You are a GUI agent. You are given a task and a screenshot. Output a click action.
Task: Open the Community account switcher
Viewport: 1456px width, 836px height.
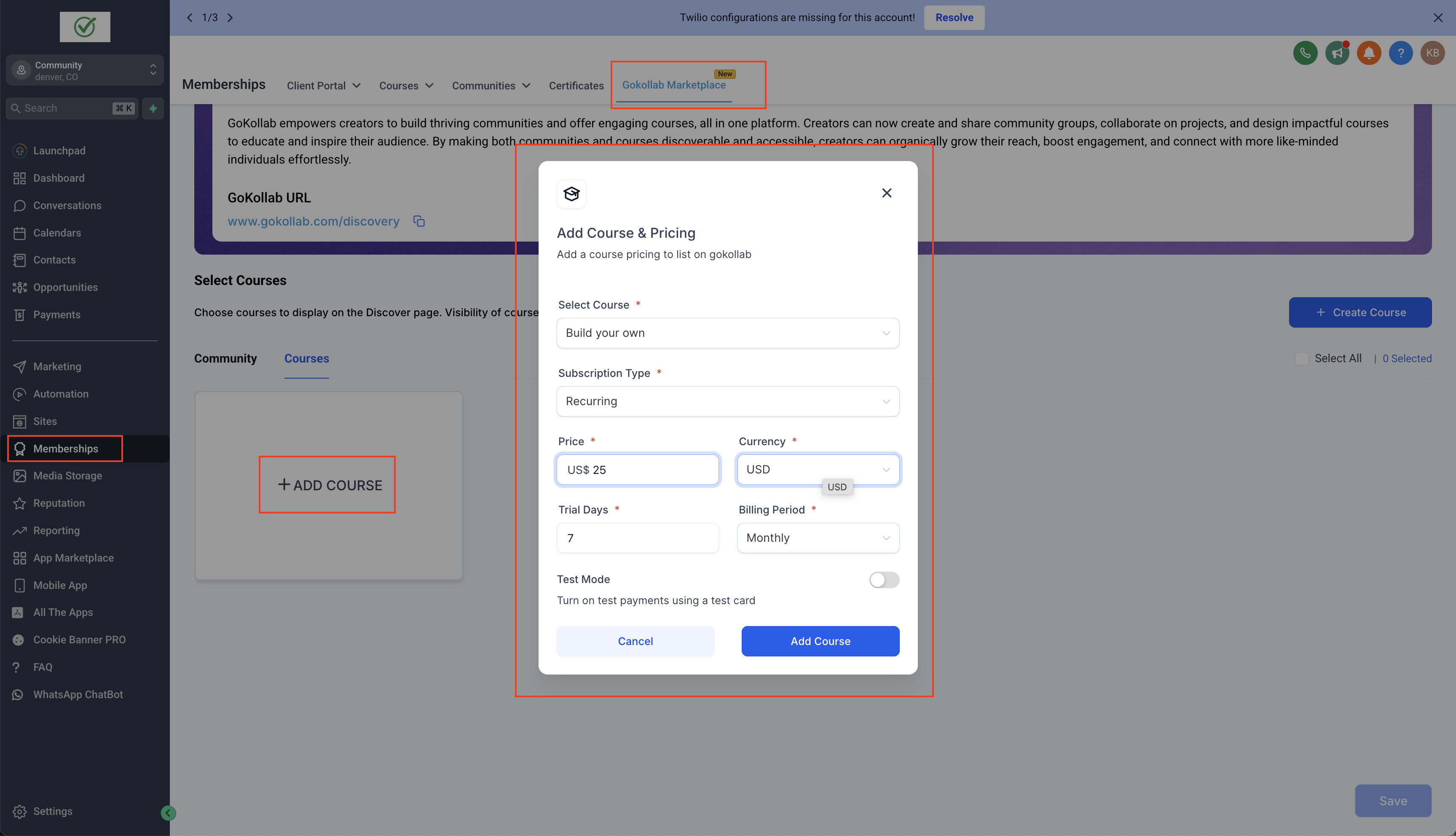(85, 70)
